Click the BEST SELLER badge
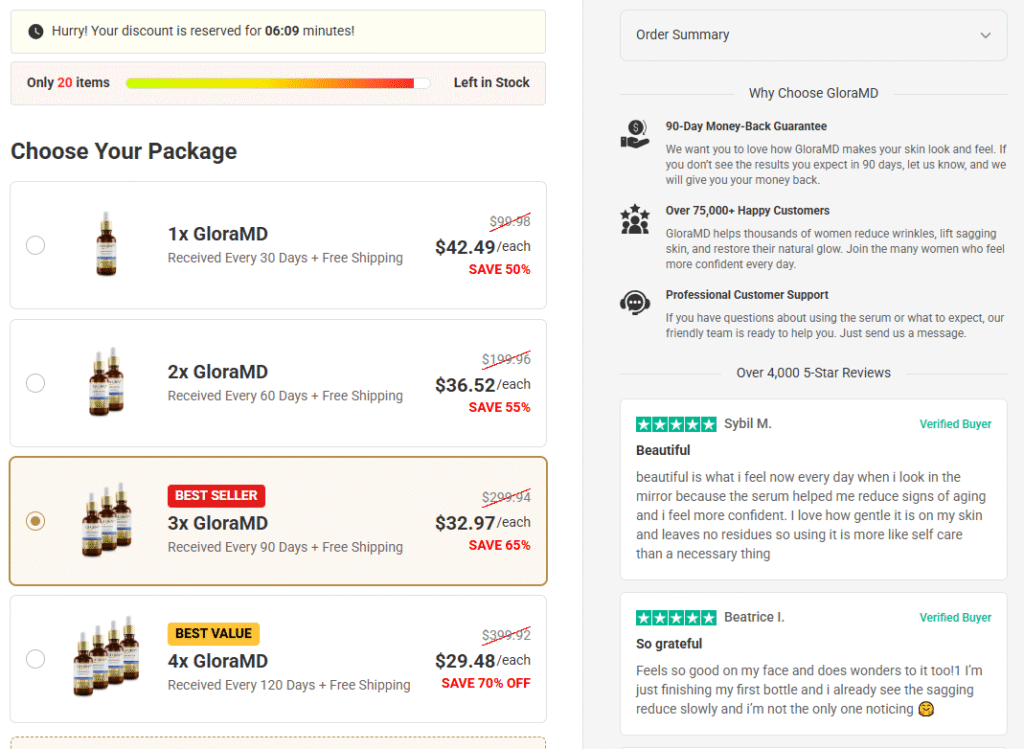 pyautogui.click(x=216, y=496)
